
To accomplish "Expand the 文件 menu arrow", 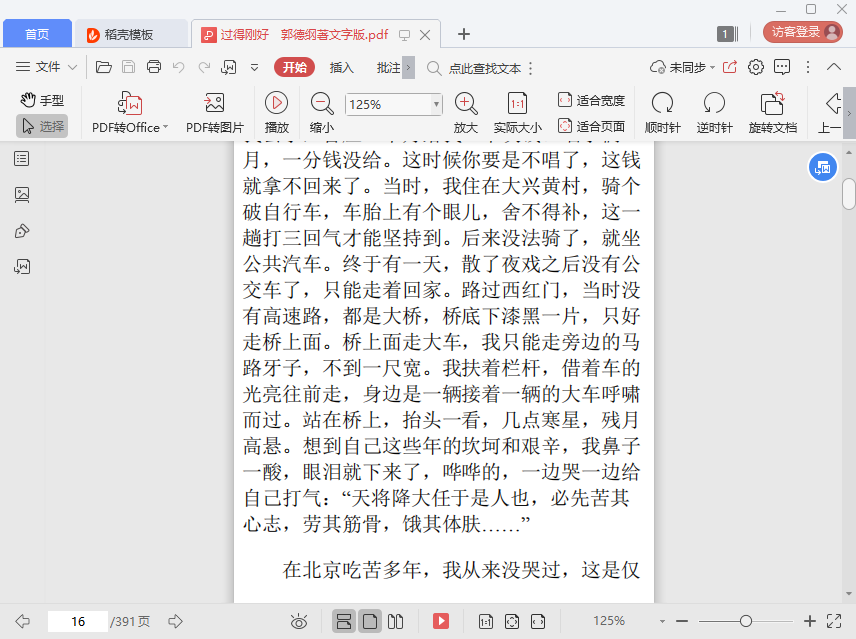I will (x=72, y=67).
